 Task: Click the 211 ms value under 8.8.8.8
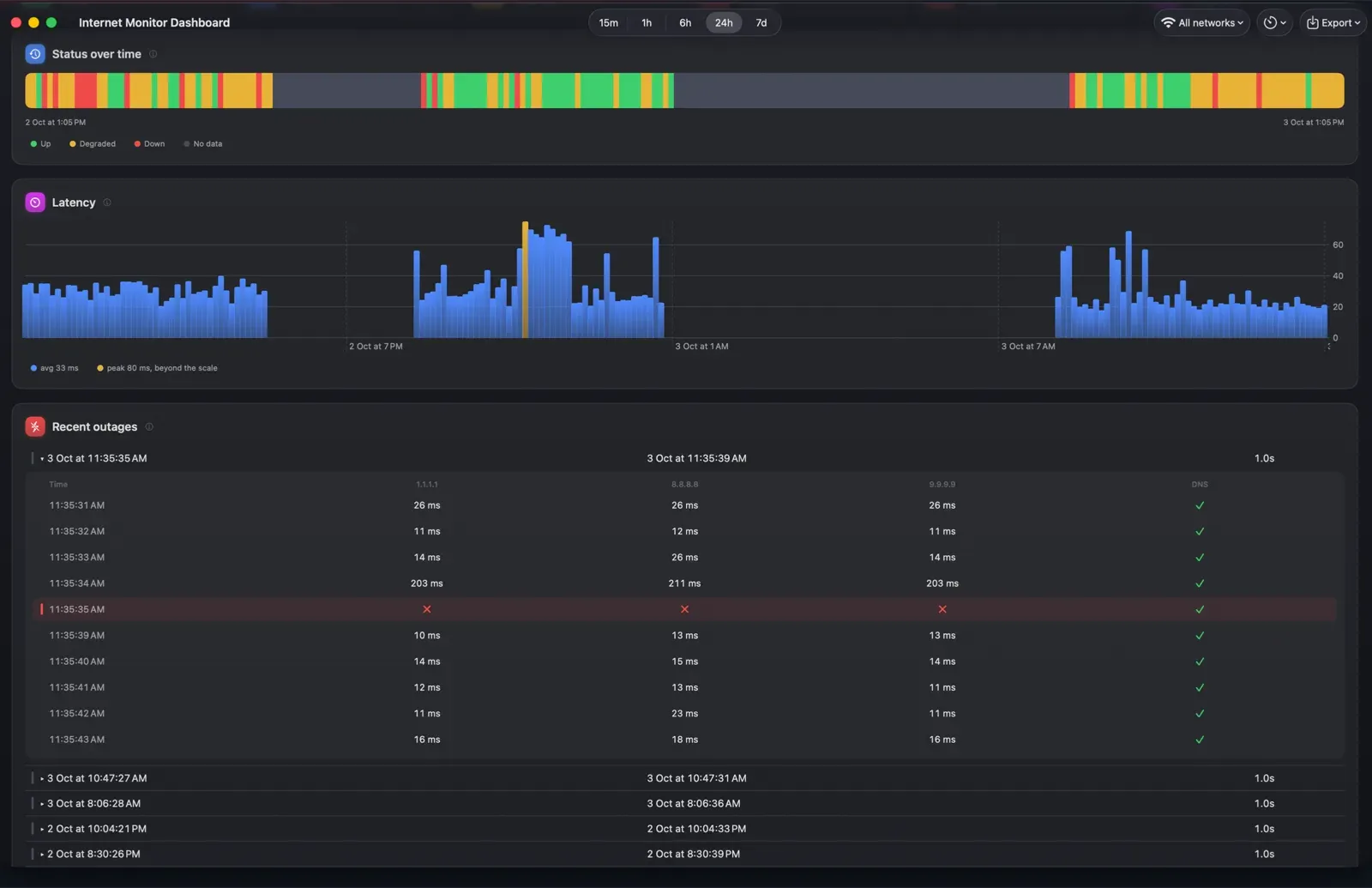coord(684,583)
